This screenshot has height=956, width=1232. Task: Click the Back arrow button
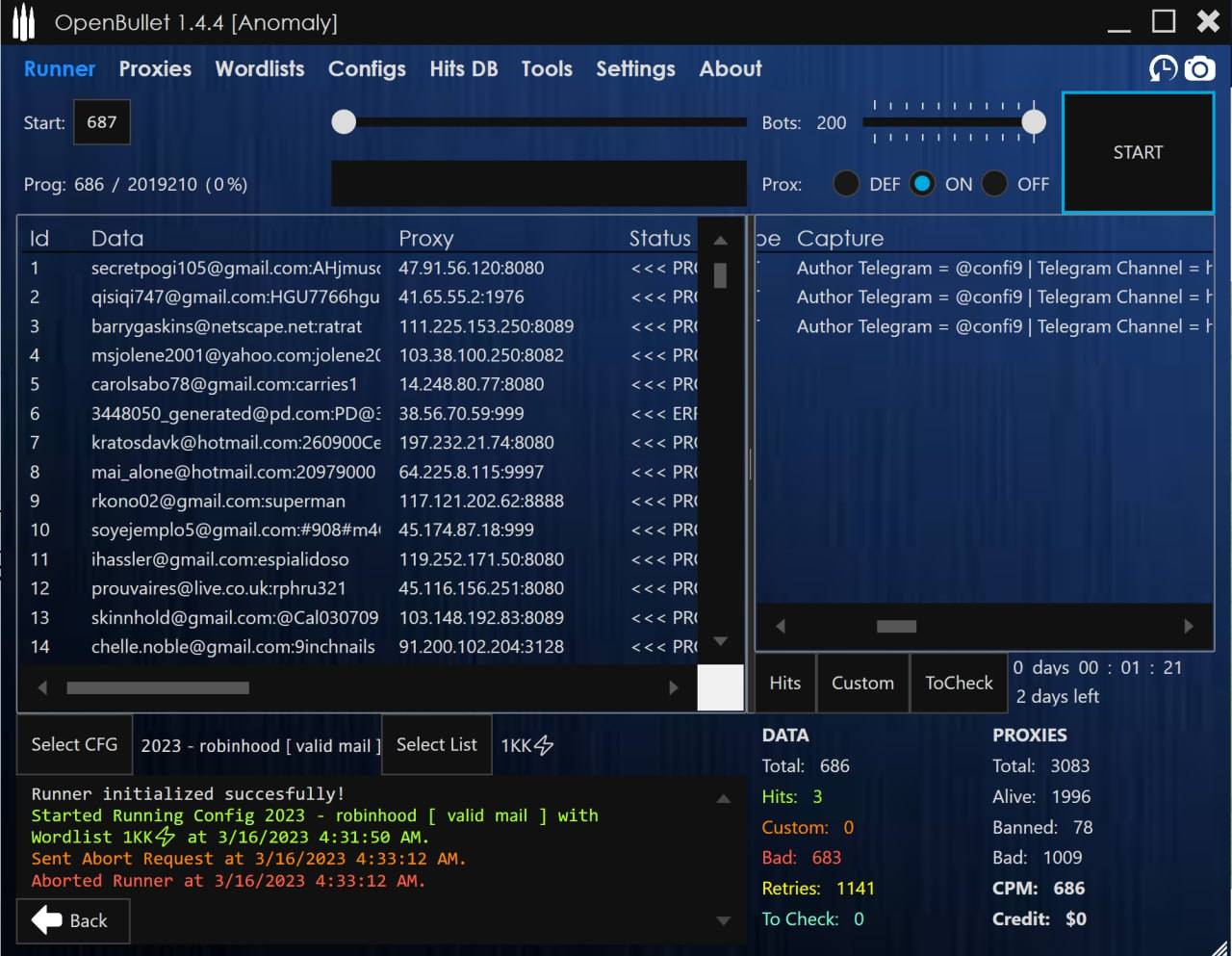(73, 920)
